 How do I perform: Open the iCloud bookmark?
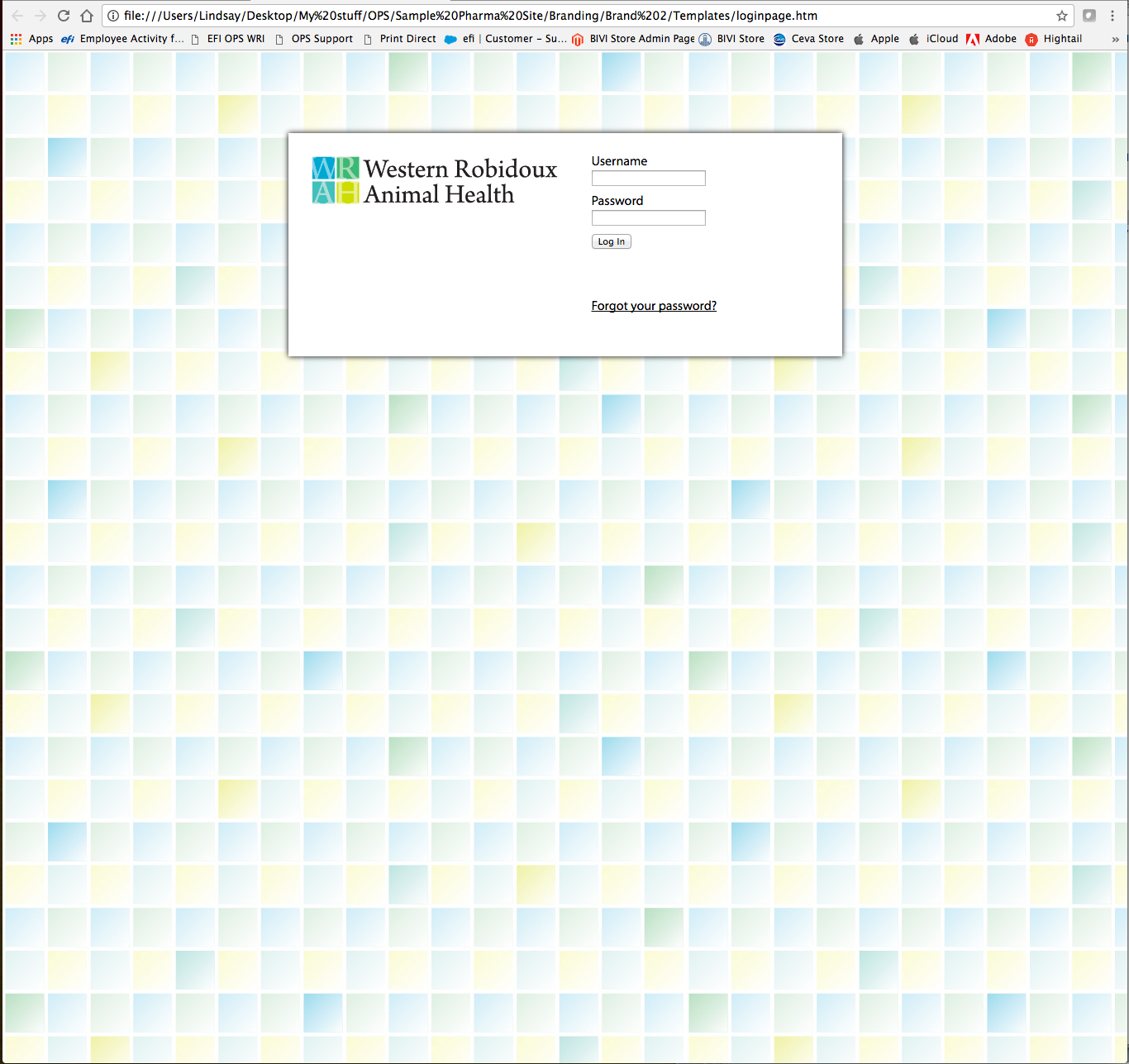tap(933, 39)
